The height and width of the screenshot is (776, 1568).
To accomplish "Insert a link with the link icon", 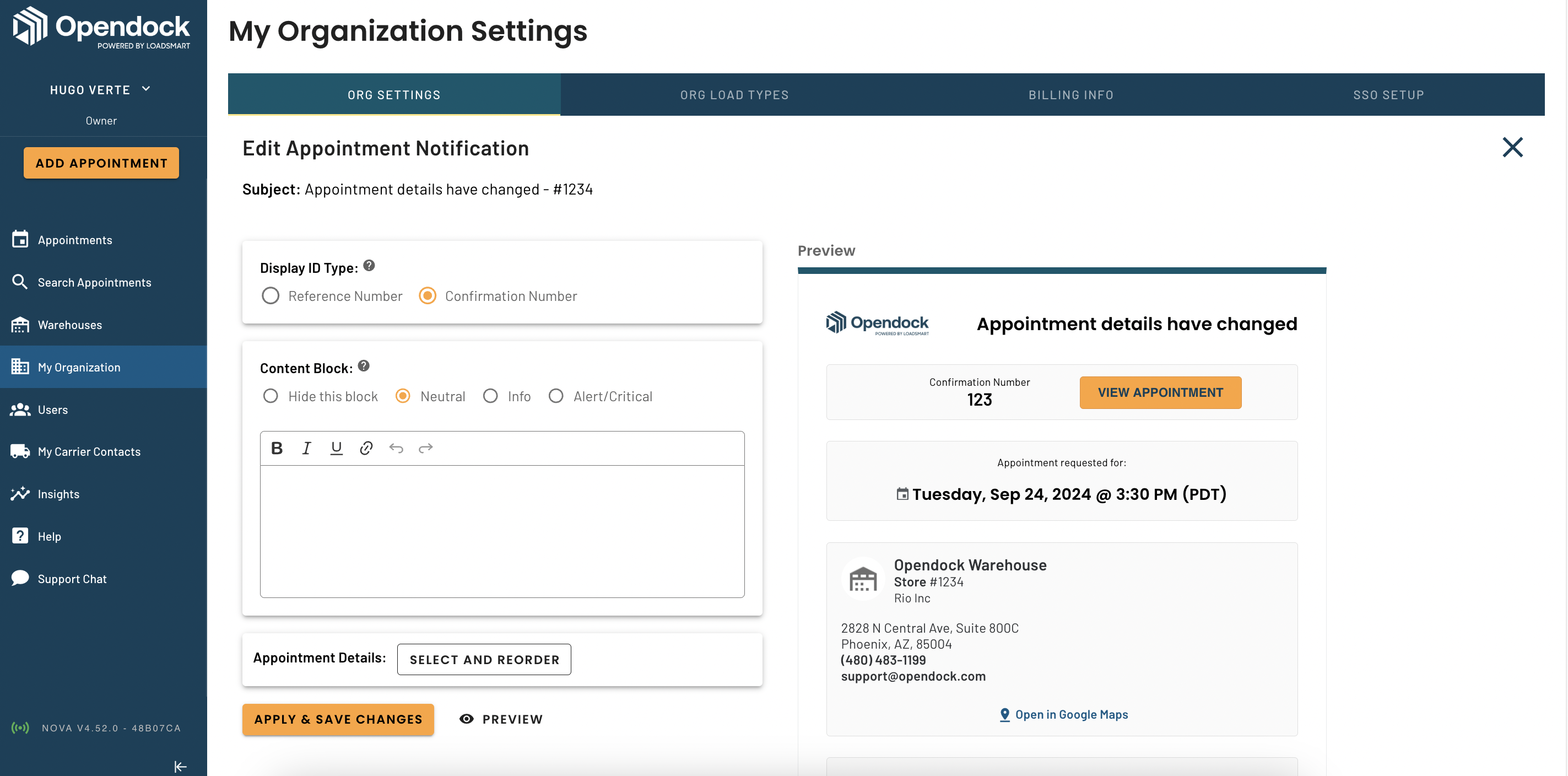I will pyautogui.click(x=366, y=448).
